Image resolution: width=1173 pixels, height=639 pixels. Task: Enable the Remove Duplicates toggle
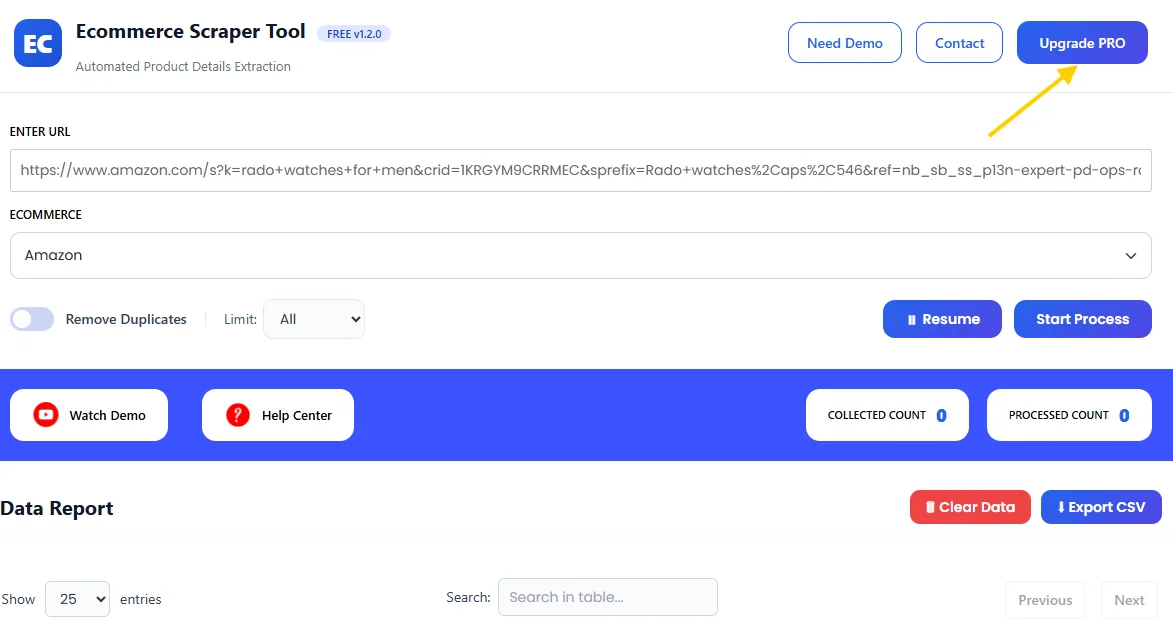click(x=30, y=318)
